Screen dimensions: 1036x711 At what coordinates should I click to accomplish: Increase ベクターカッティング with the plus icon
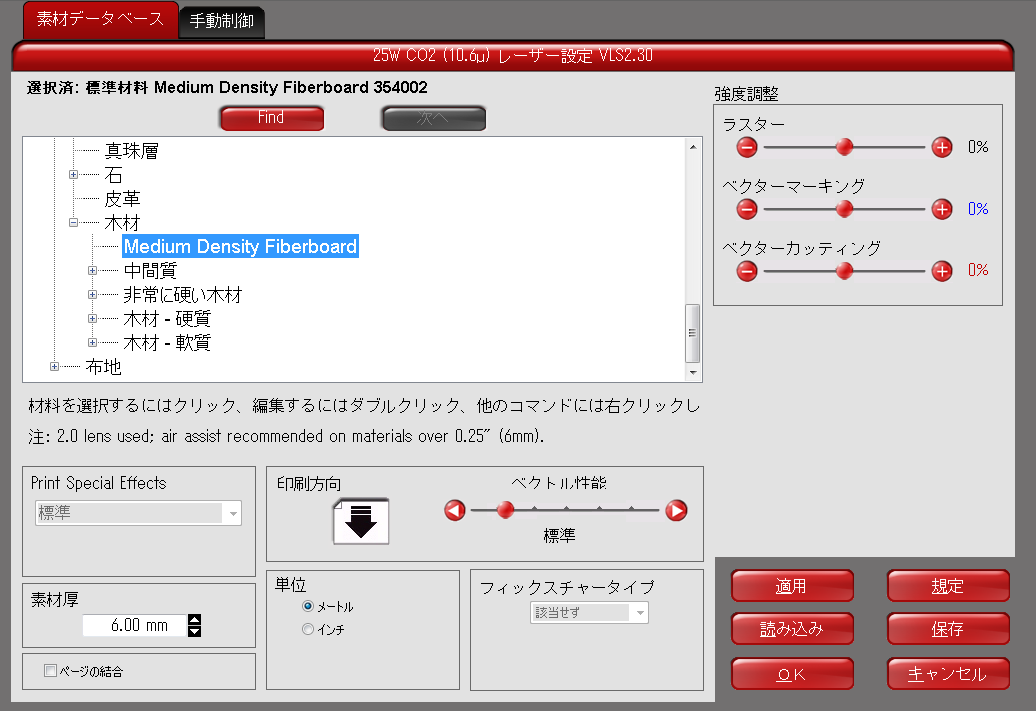pyautogui.click(x=941, y=270)
